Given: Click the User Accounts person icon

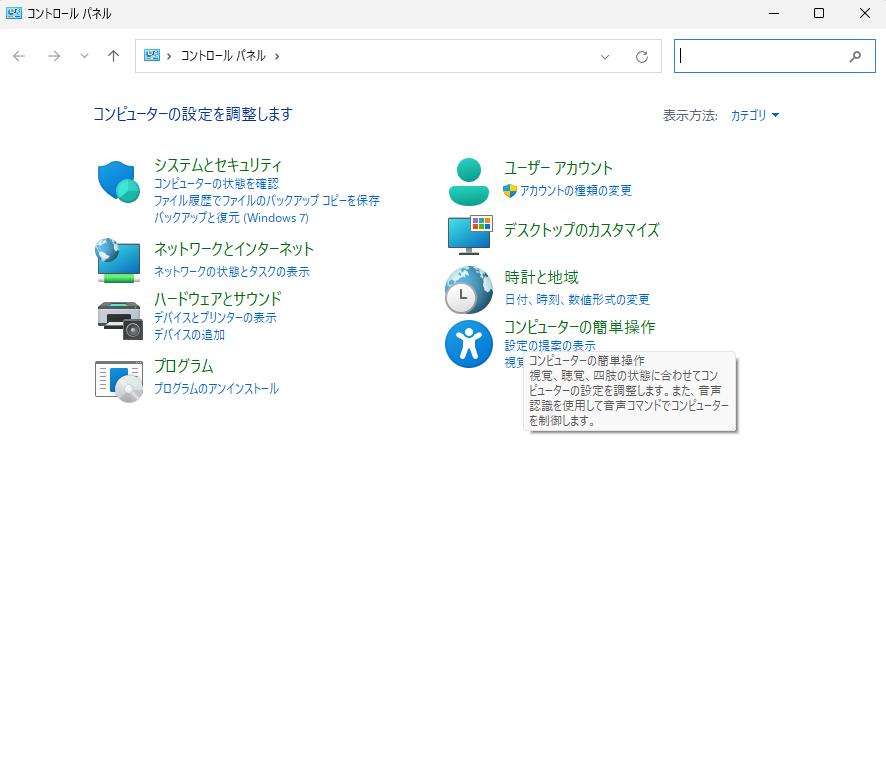Looking at the screenshot, I should point(468,181).
